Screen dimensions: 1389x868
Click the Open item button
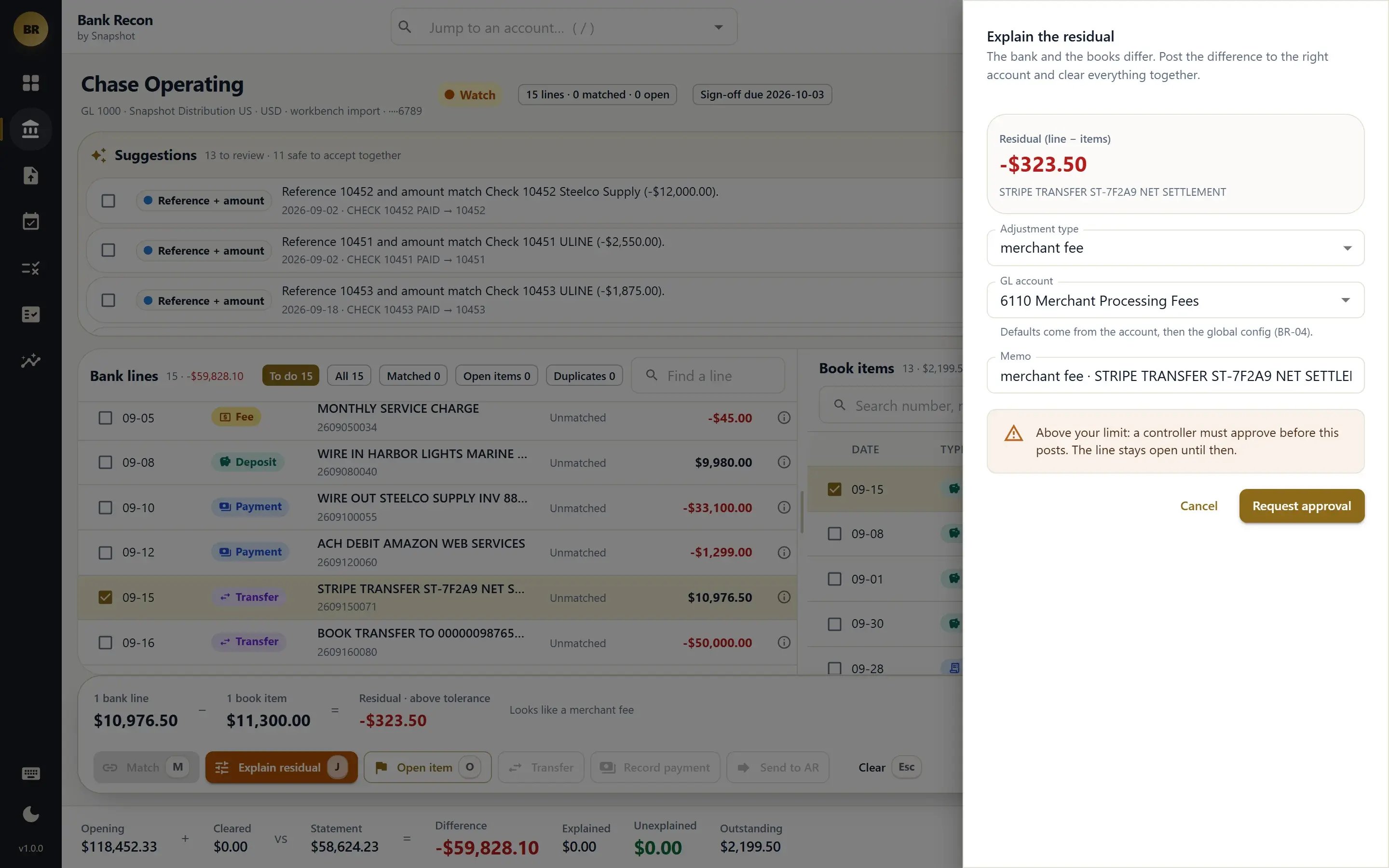click(428, 767)
